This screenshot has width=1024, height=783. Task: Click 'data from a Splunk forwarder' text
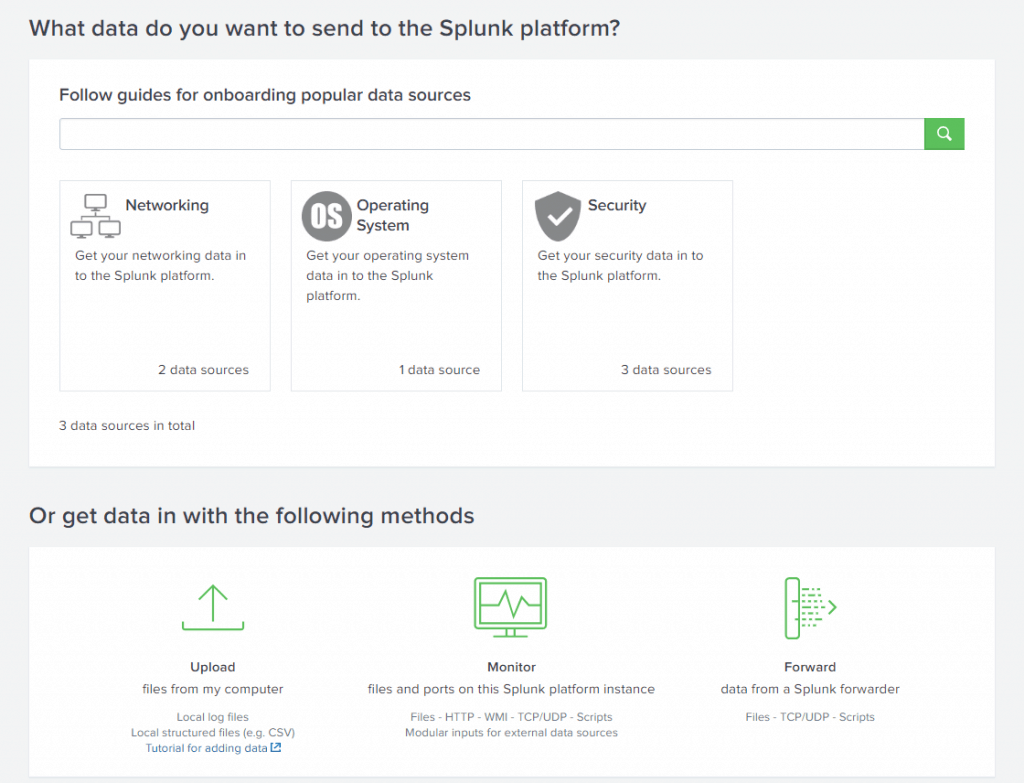810,689
